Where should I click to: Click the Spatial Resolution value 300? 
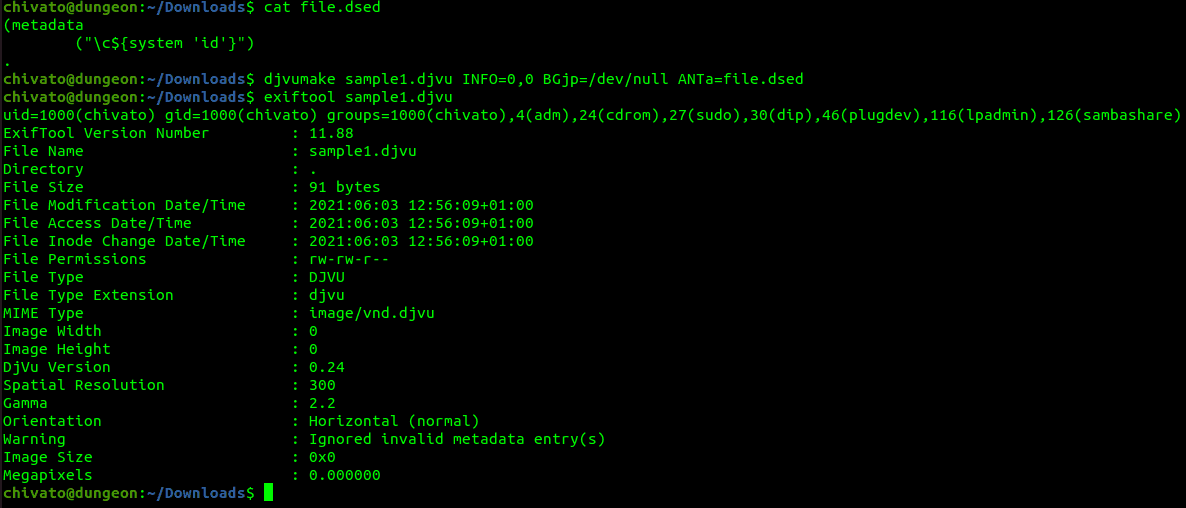click(x=323, y=386)
